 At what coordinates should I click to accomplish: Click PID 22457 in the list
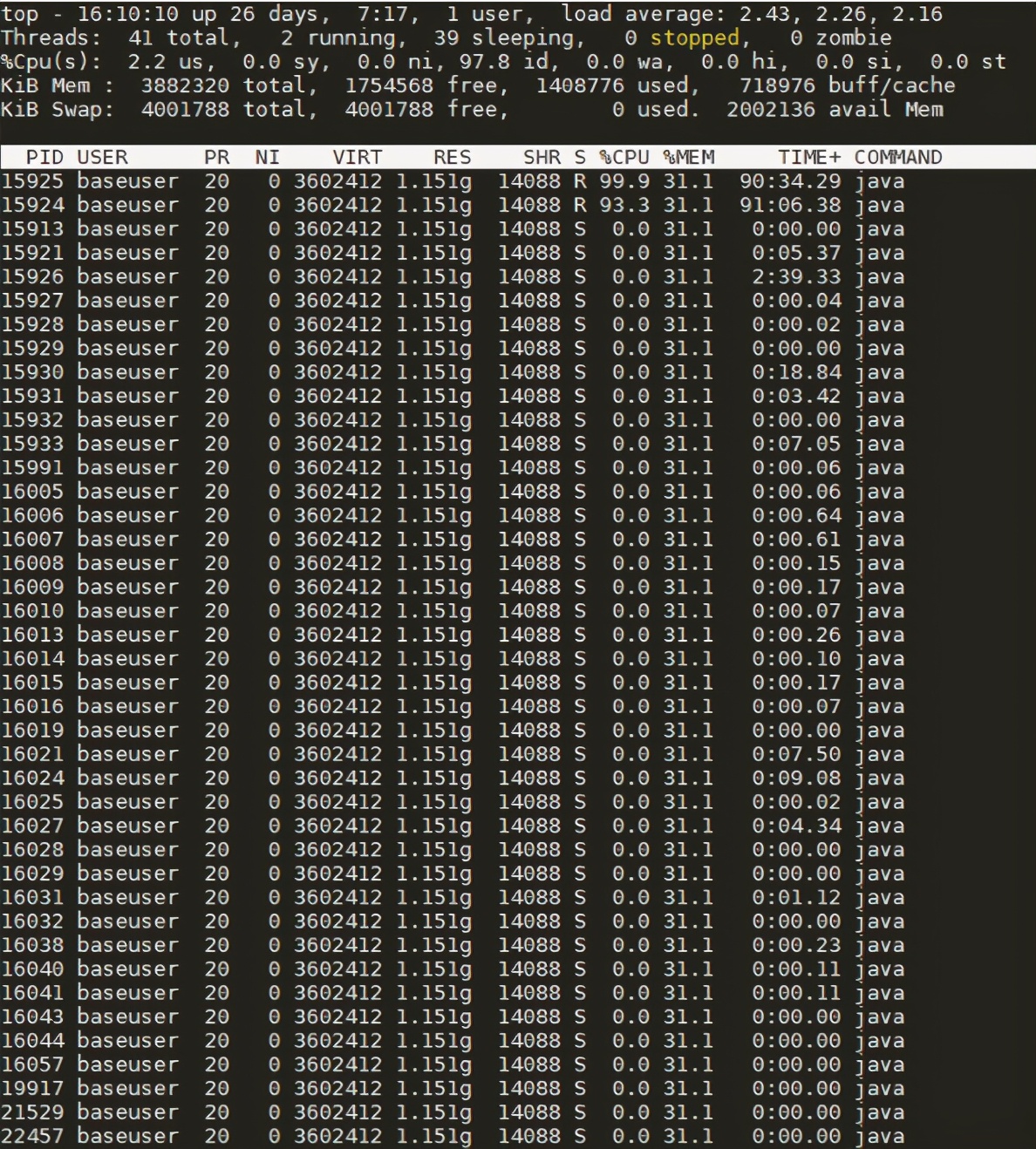[x=32, y=1136]
